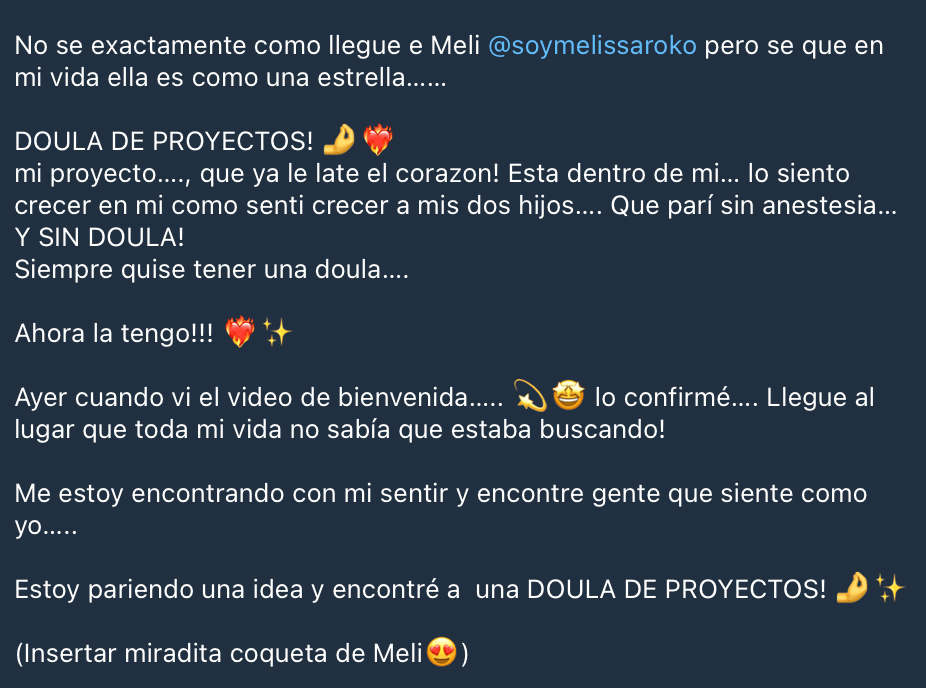Click the pinched fingers emoji on the Estoy pariendo line
The height and width of the screenshot is (688, 926).
point(852,588)
